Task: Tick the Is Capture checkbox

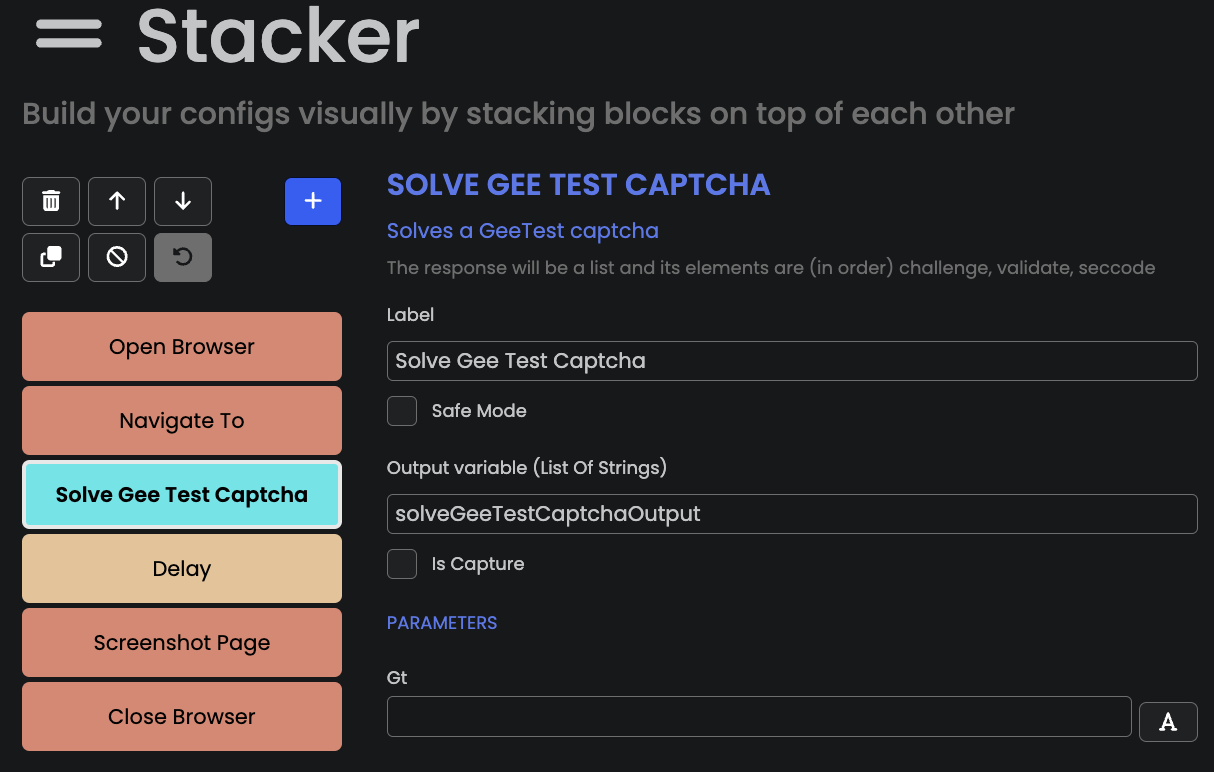Action: coord(402,564)
